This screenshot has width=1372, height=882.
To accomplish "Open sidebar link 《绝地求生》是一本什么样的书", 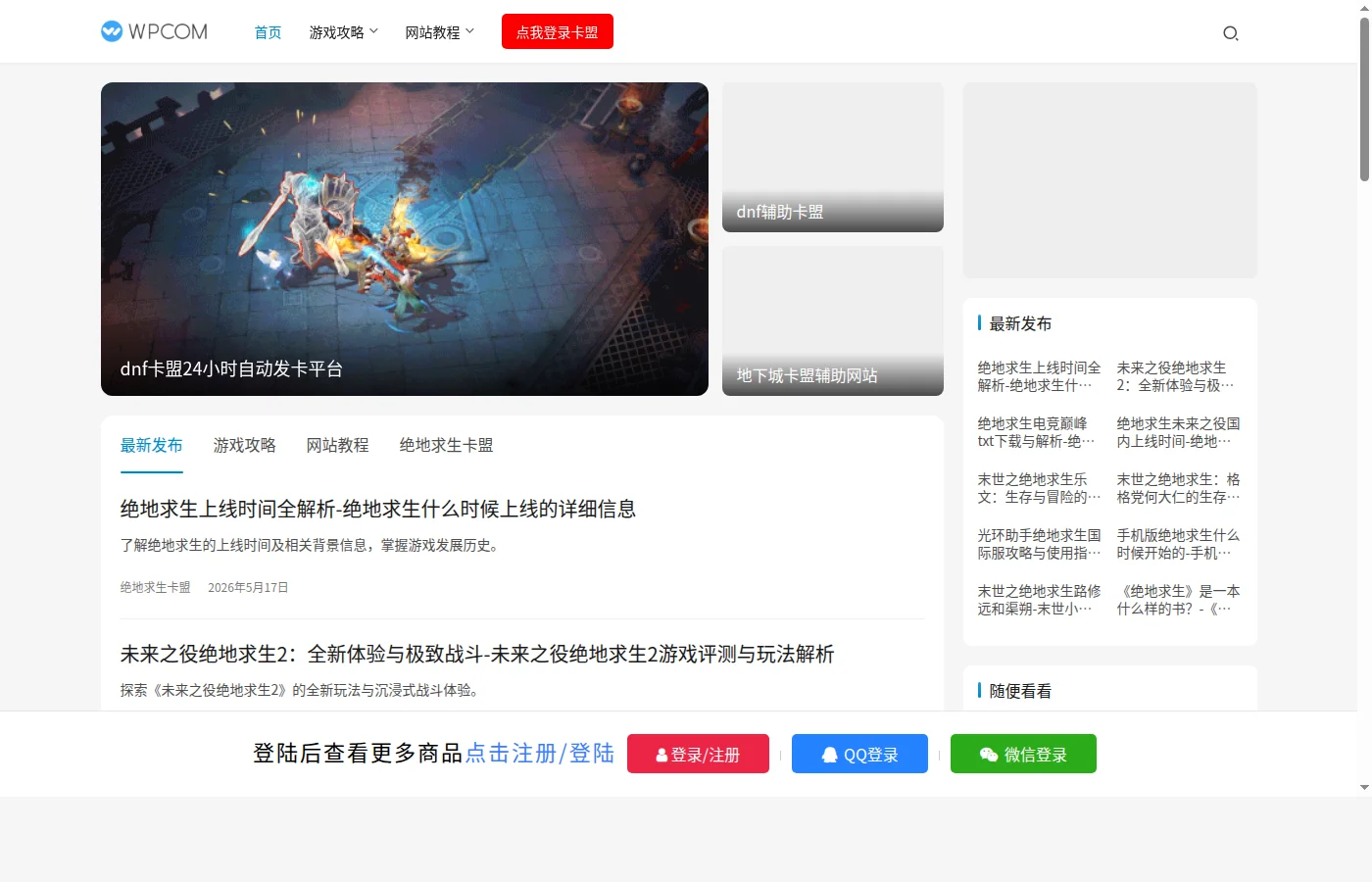I will coord(1179,600).
